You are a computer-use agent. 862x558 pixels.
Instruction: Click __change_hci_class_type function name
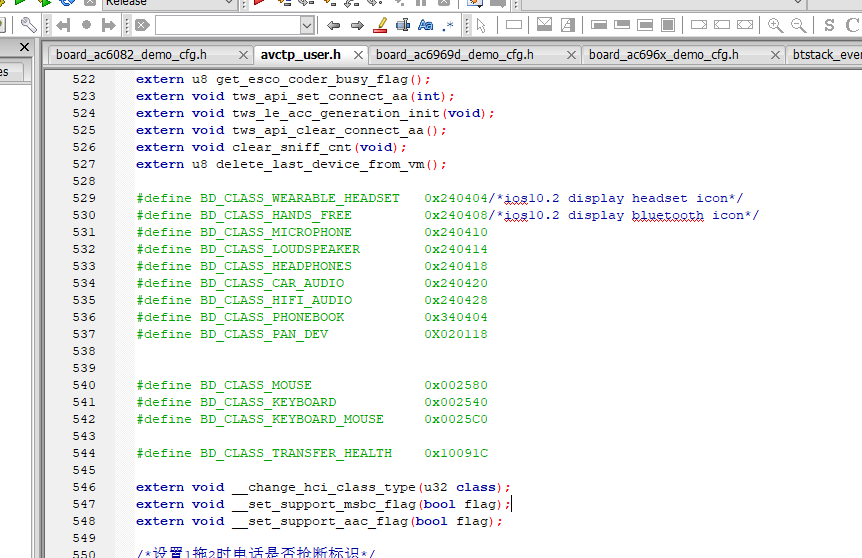click(x=323, y=488)
